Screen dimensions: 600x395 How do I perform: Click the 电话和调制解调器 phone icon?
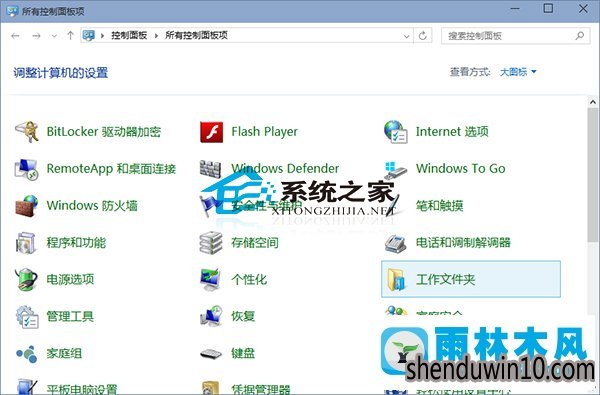[396, 243]
